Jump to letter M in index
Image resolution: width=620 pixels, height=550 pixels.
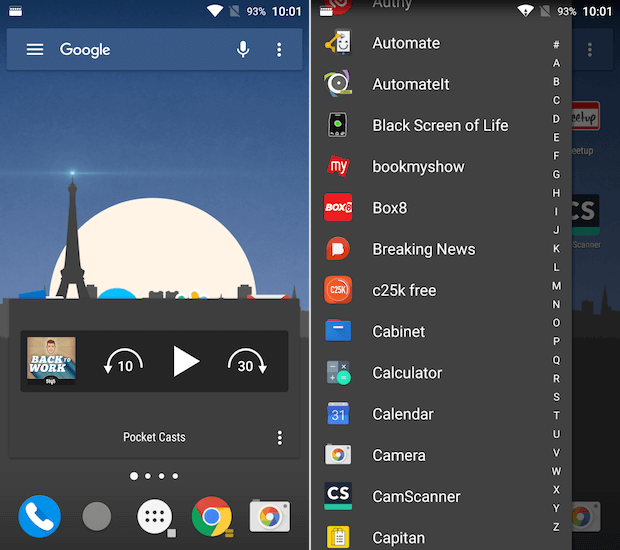tap(556, 286)
